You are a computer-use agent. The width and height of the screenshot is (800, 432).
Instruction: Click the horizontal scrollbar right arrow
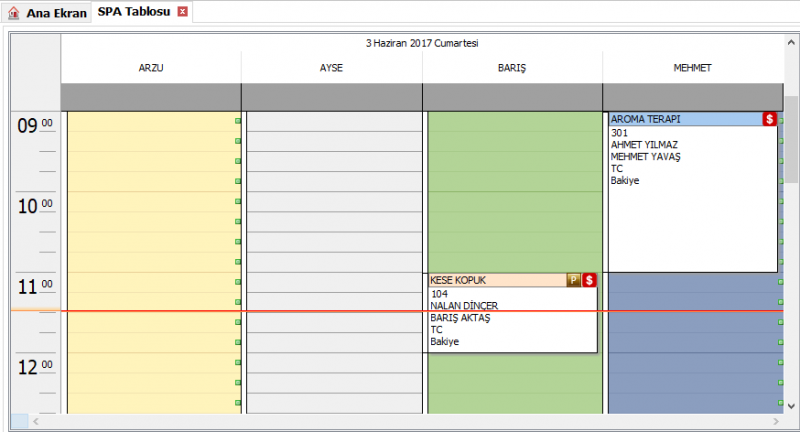[776, 421]
